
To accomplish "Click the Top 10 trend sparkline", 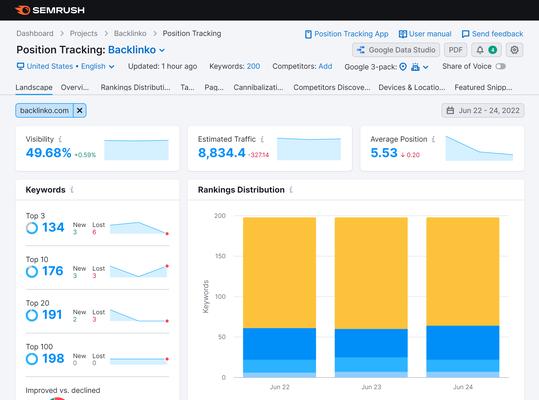I will [x=139, y=271].
